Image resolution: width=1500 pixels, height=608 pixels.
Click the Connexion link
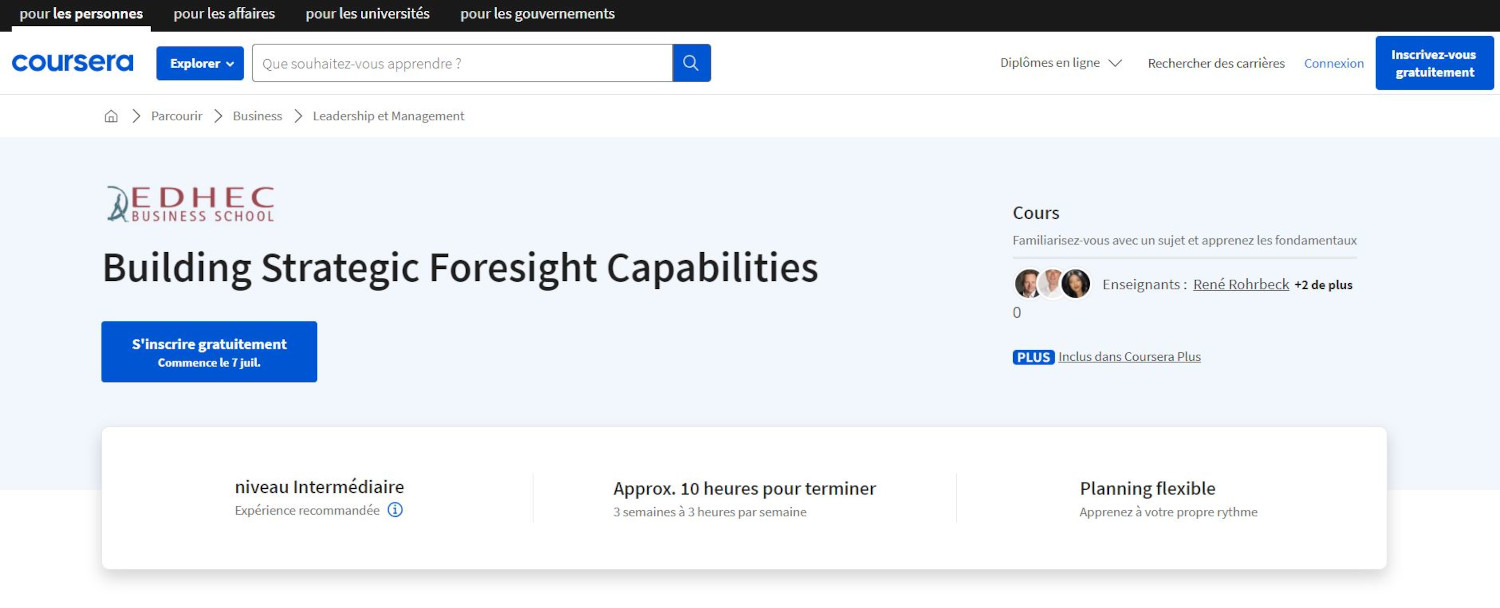pos(1334,63)
